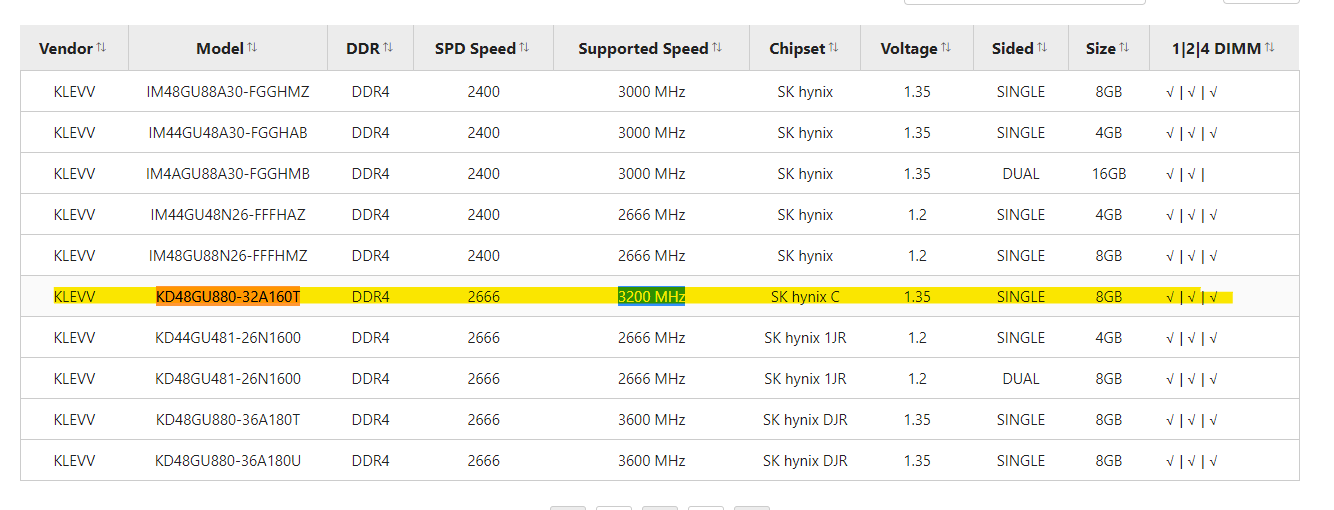The image size is (1334, 510).
Task: Select KD44GU481-26N1600 model cell
Action: pos(228,338)
